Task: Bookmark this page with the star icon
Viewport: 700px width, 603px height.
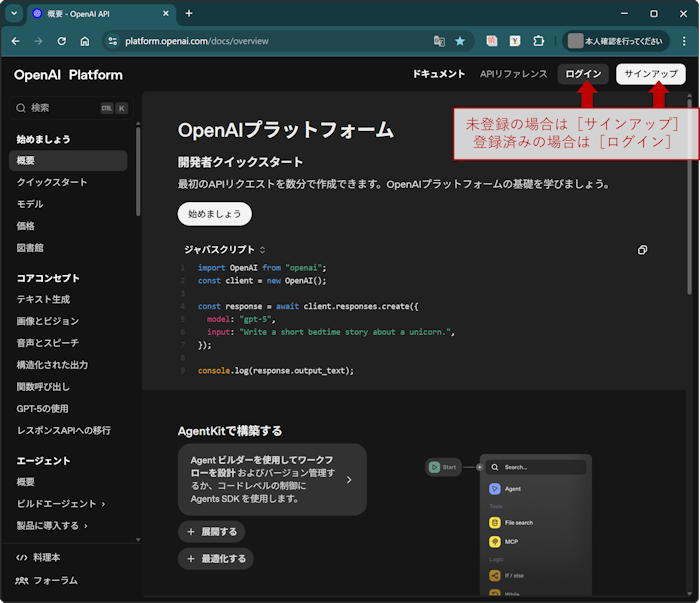Action: pos(460,42)
